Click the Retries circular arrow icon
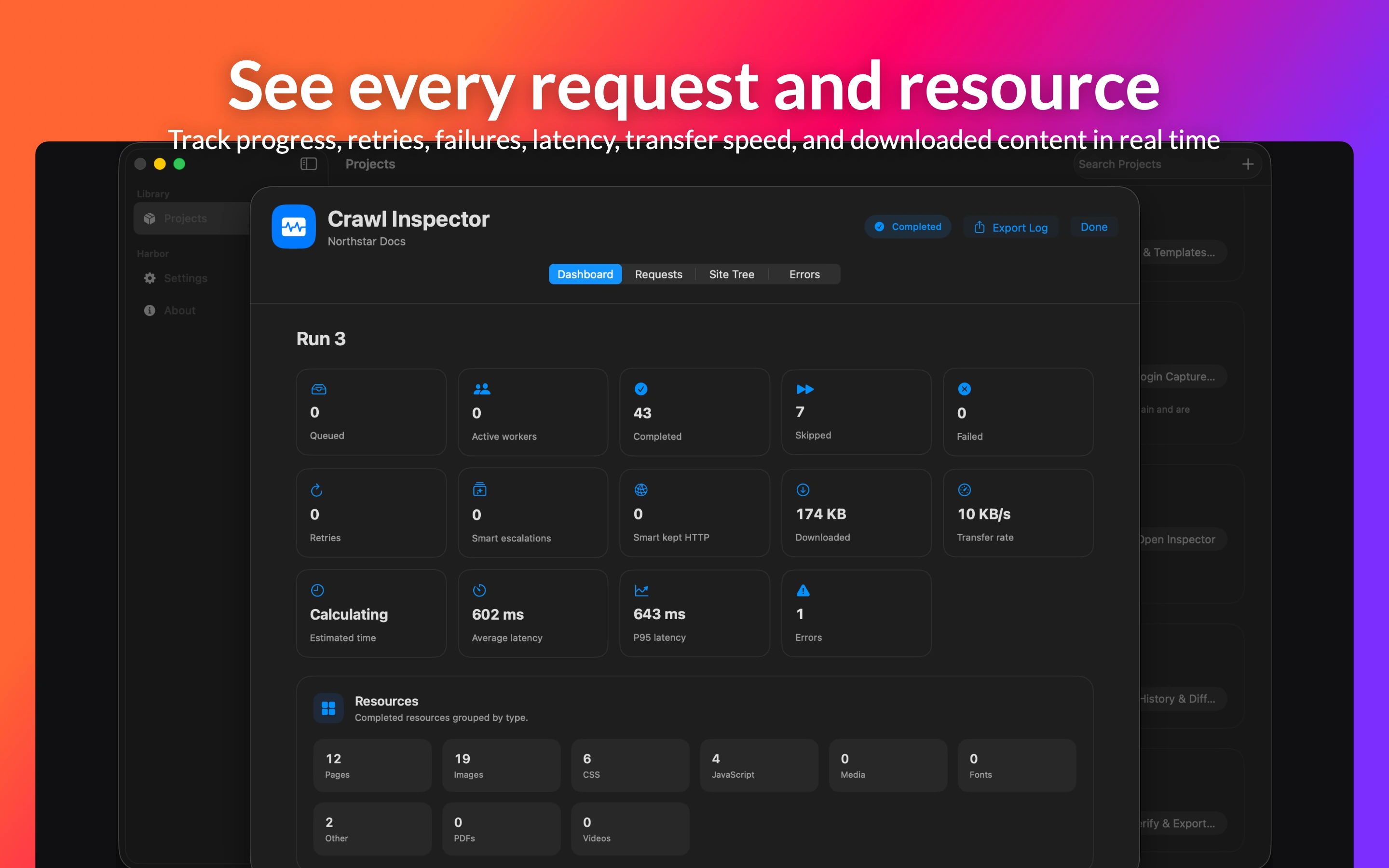Image resolution: width=1389 pixels, height=868 pixels. click(316, 489)
